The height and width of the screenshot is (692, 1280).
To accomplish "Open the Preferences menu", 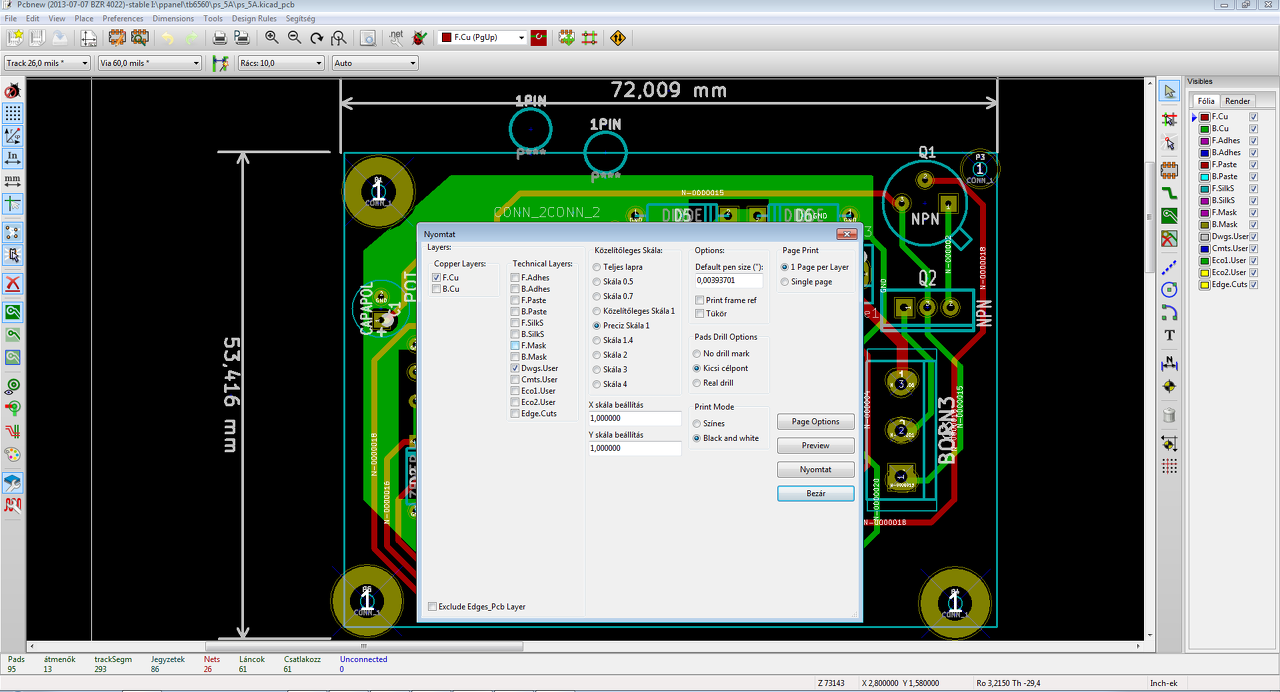I will click(x=123, y=18).
